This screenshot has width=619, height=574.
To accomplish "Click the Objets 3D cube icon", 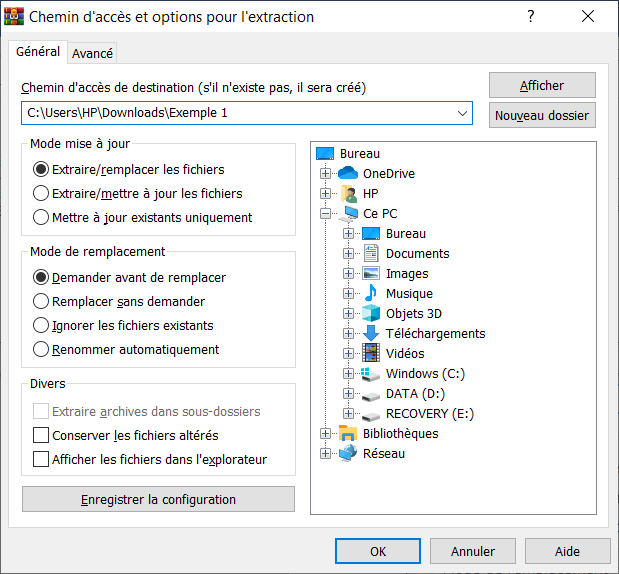I will 371,313.
